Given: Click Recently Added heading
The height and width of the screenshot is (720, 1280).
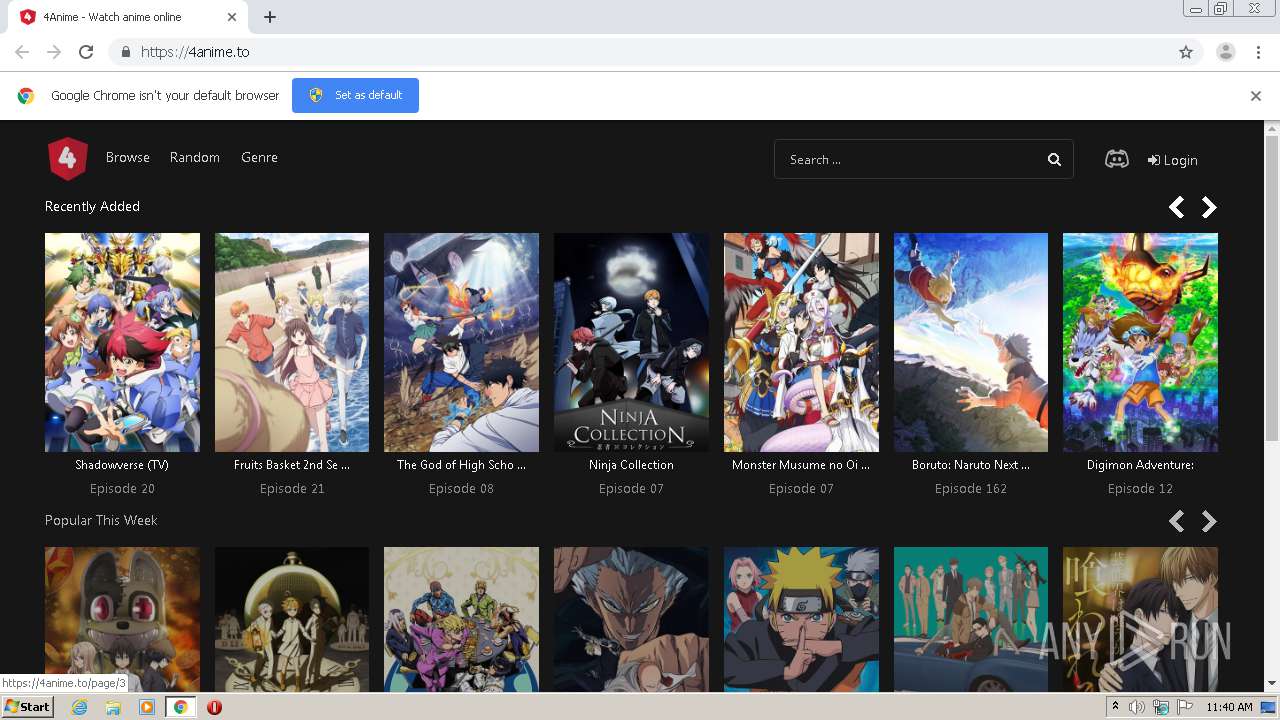Looking at the screenshot, I should coord(92,206).
